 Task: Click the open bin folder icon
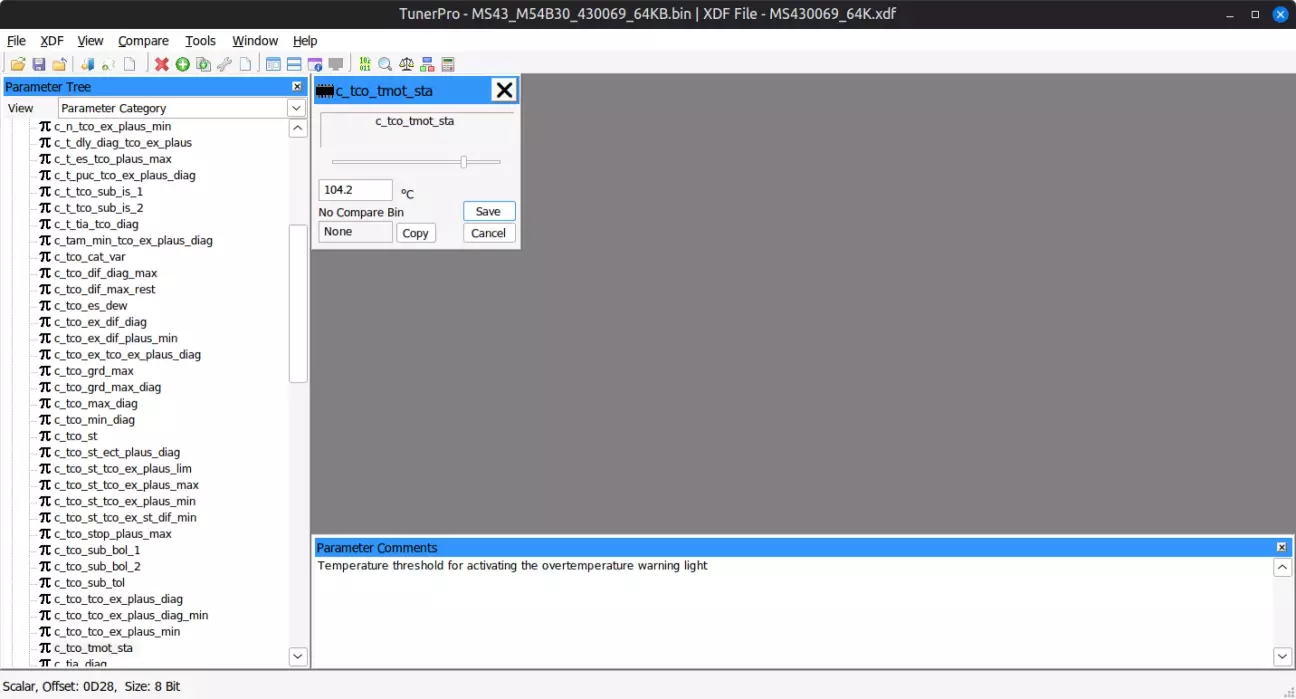pos(18,65)
